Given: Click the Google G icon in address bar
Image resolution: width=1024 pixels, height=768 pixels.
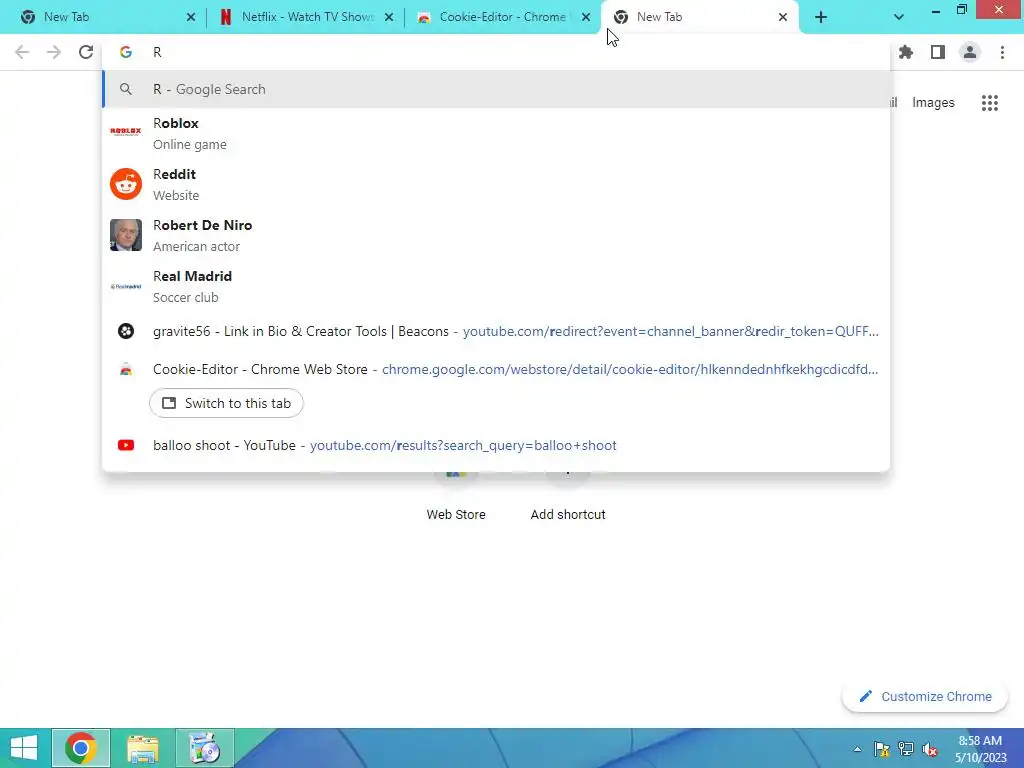Looking at the screenshot, I should click(x=126, y=52).
